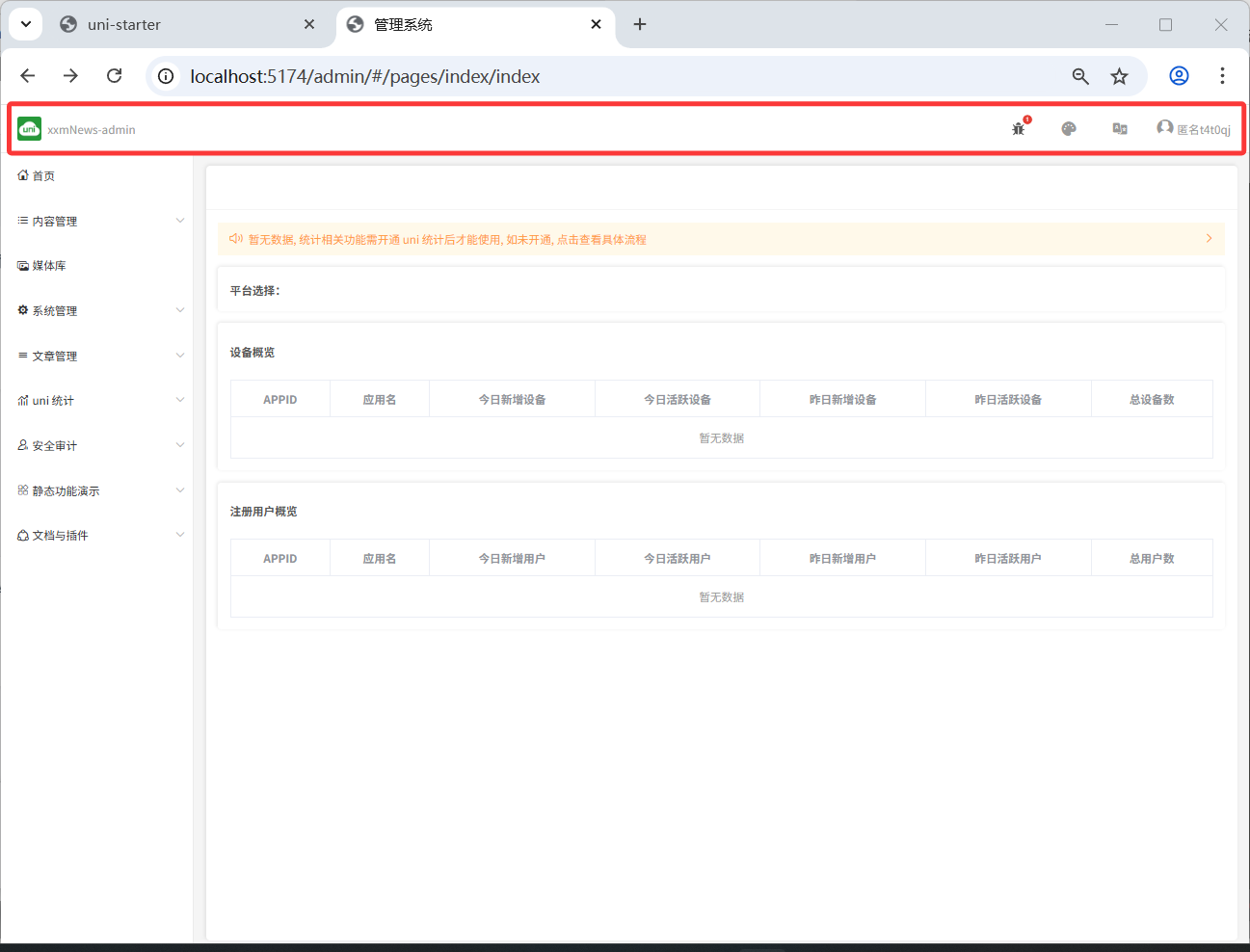Screen dimensions: 1250x952
Task: Open a new browser tab
Action: (x=640, y=25)
